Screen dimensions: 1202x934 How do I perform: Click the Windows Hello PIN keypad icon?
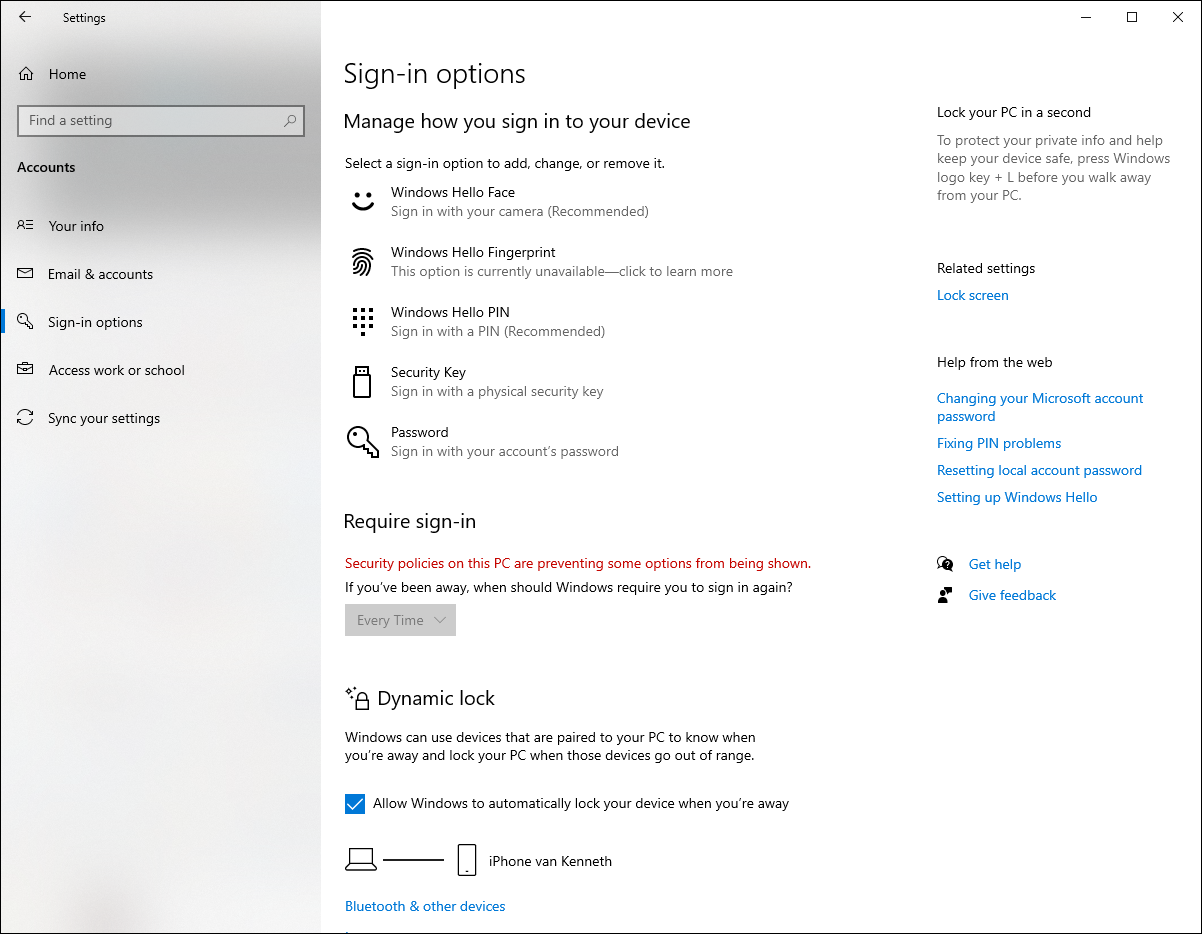click(x=362, y=321)
